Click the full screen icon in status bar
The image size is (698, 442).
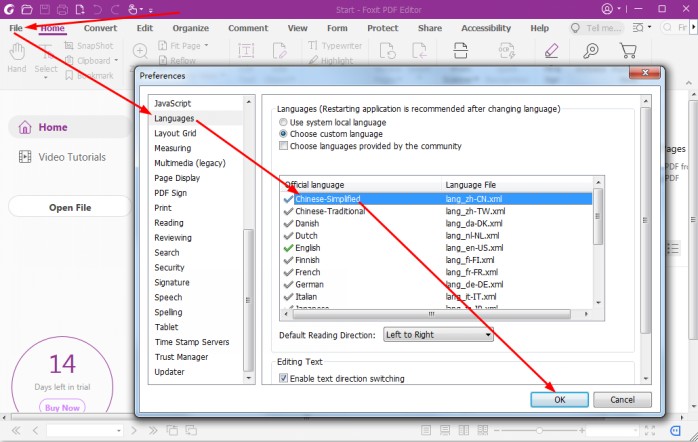tap(649, 430)
